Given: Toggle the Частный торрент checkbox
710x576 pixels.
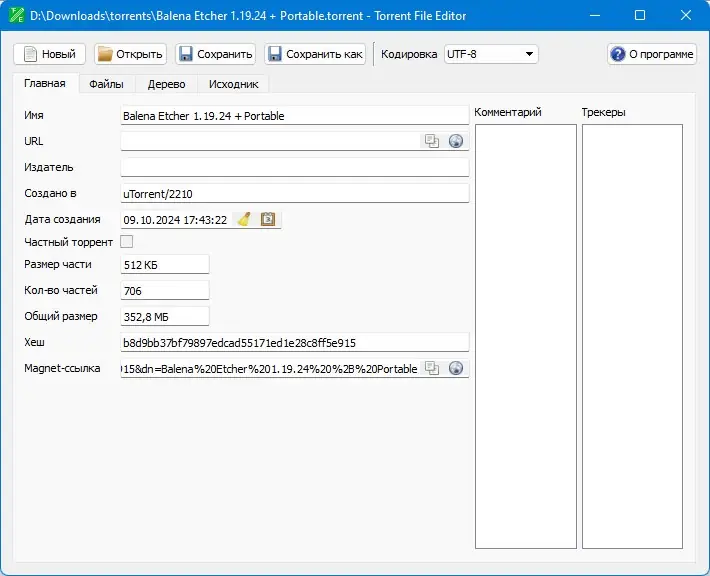Looking at the screenshot, I should (127, 241).
